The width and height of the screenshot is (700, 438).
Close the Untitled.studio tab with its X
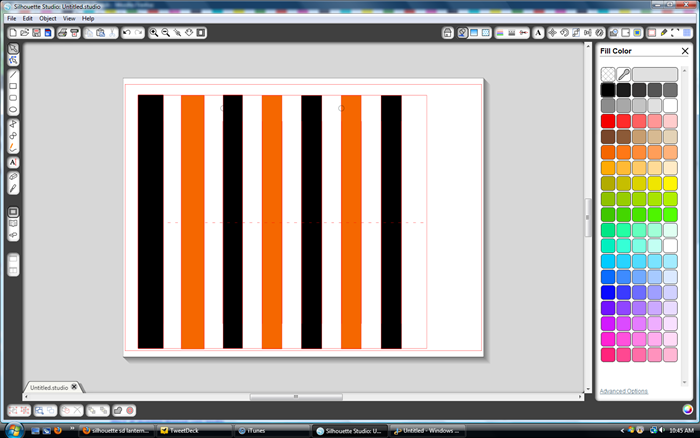click(74, 387)
